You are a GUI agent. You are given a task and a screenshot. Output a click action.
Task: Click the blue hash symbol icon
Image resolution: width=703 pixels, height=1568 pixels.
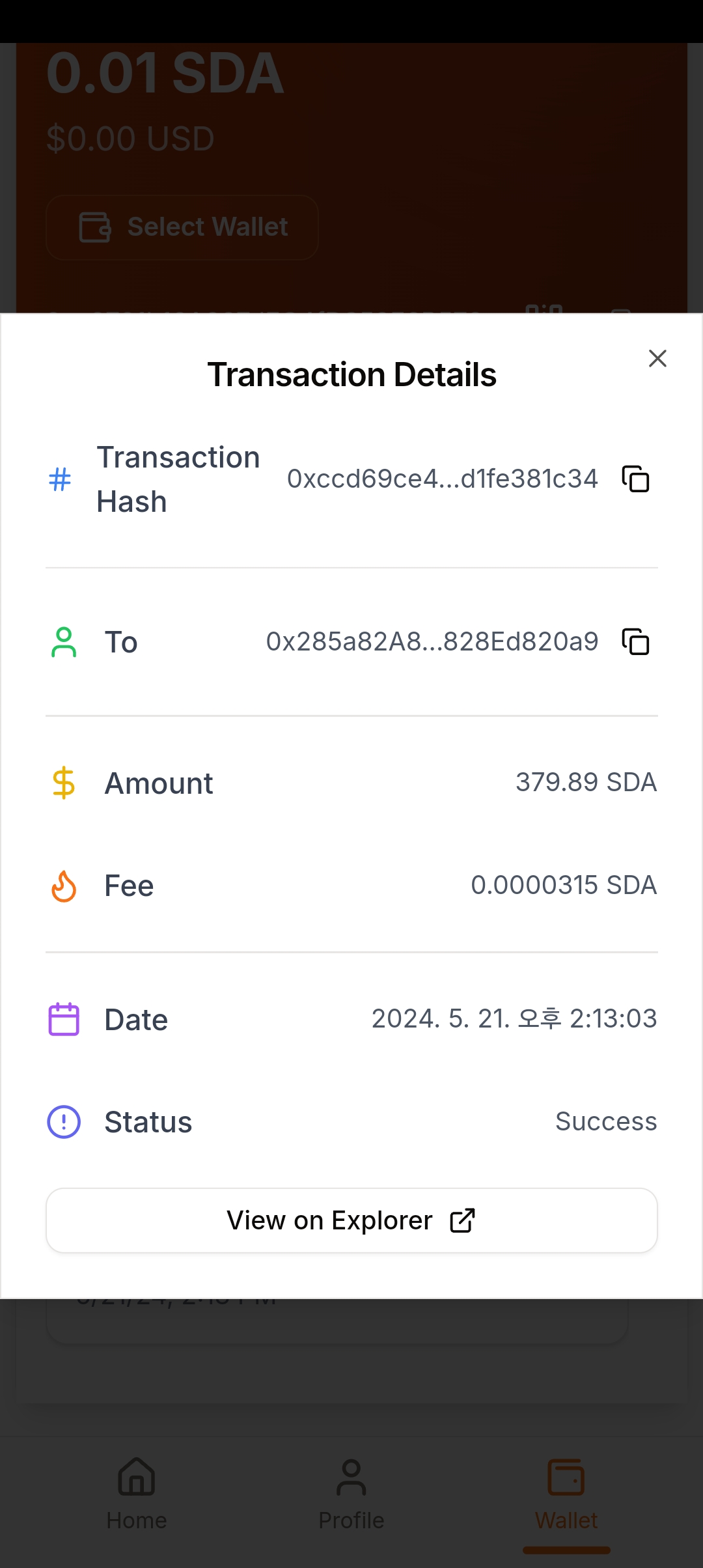pos(60,480)
